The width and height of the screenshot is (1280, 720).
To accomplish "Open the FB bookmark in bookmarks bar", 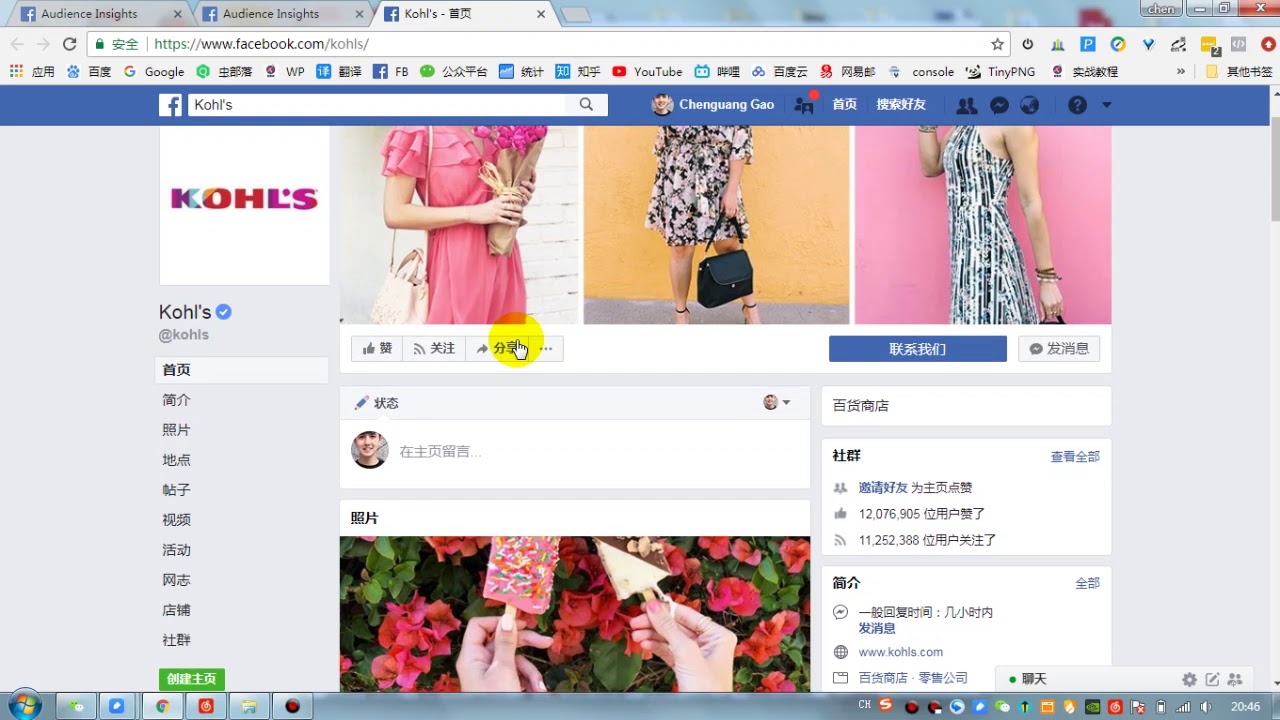I will (390, 72).
